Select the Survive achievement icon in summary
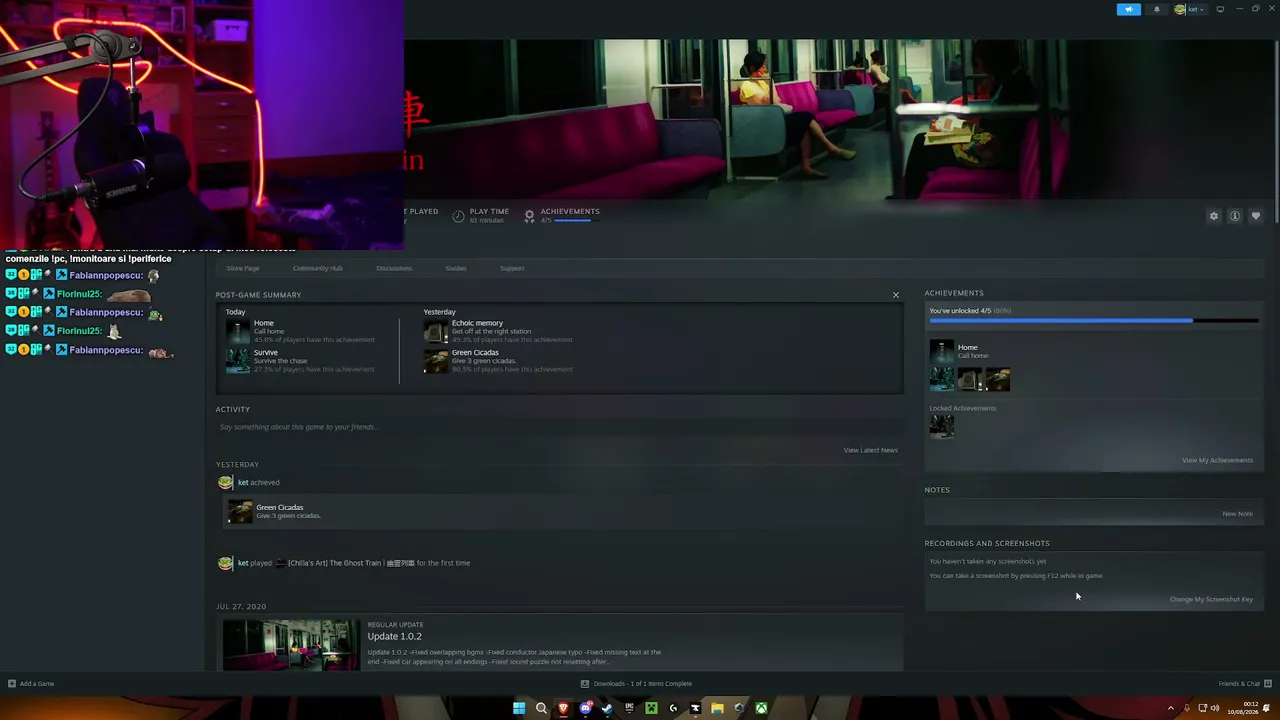The width and height of the screenshot is (1280, 720). click(x=238, y=360)
